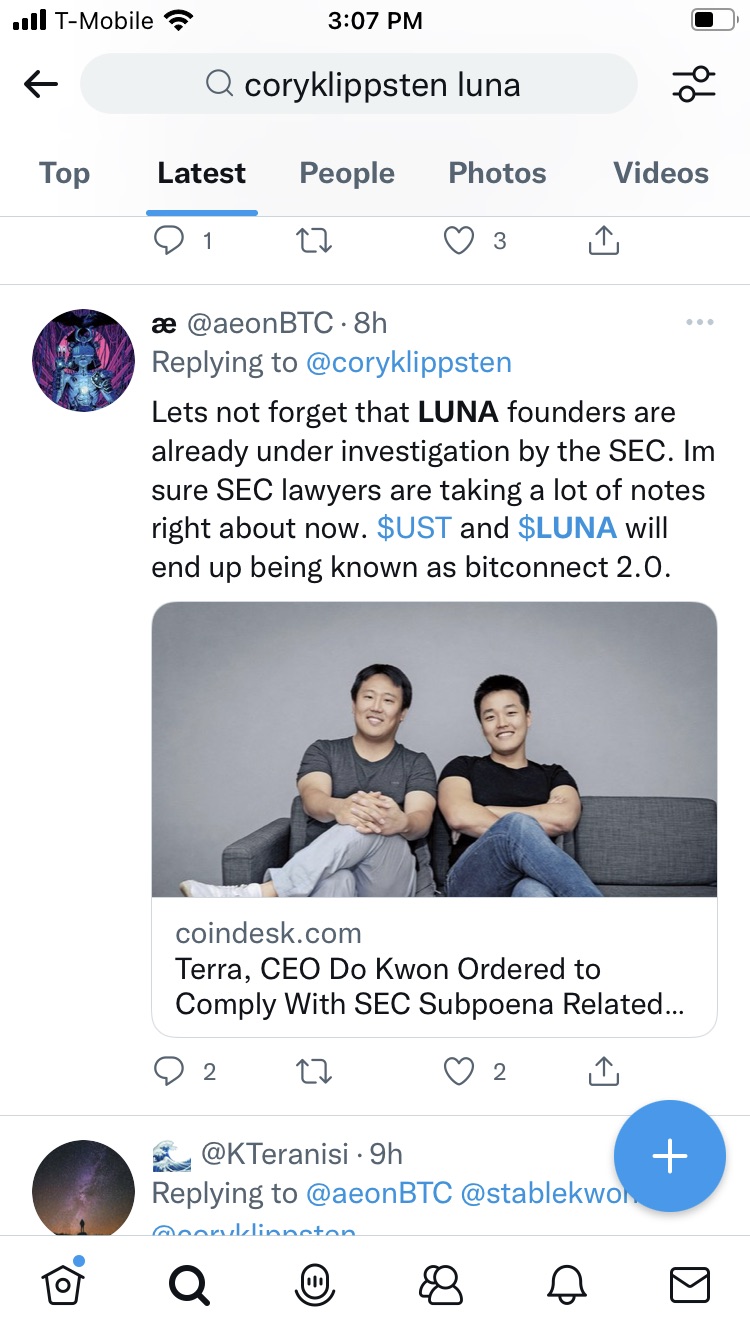Screen dimensions: 750x1334
Task: Like the @aeonBTC tweet
Action: tap(458, 1072)
